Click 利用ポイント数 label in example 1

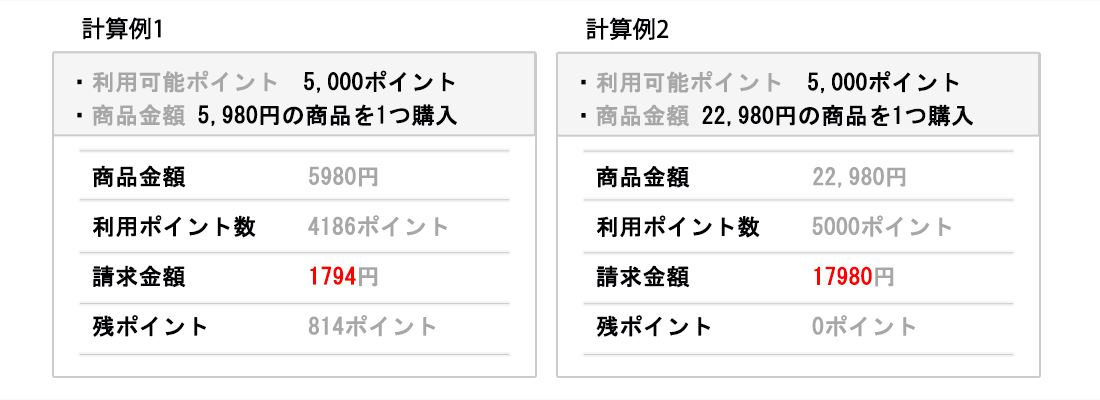(173, 227)
